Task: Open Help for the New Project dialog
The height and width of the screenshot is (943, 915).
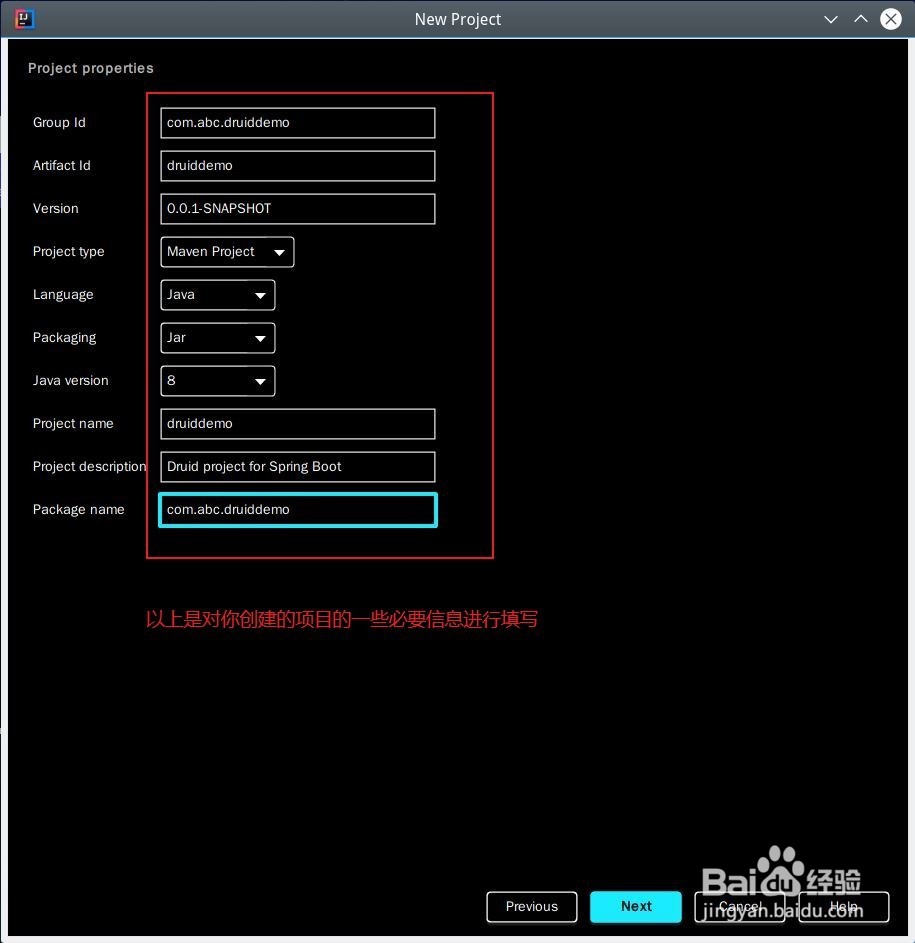Action: [x=843, y=906]
